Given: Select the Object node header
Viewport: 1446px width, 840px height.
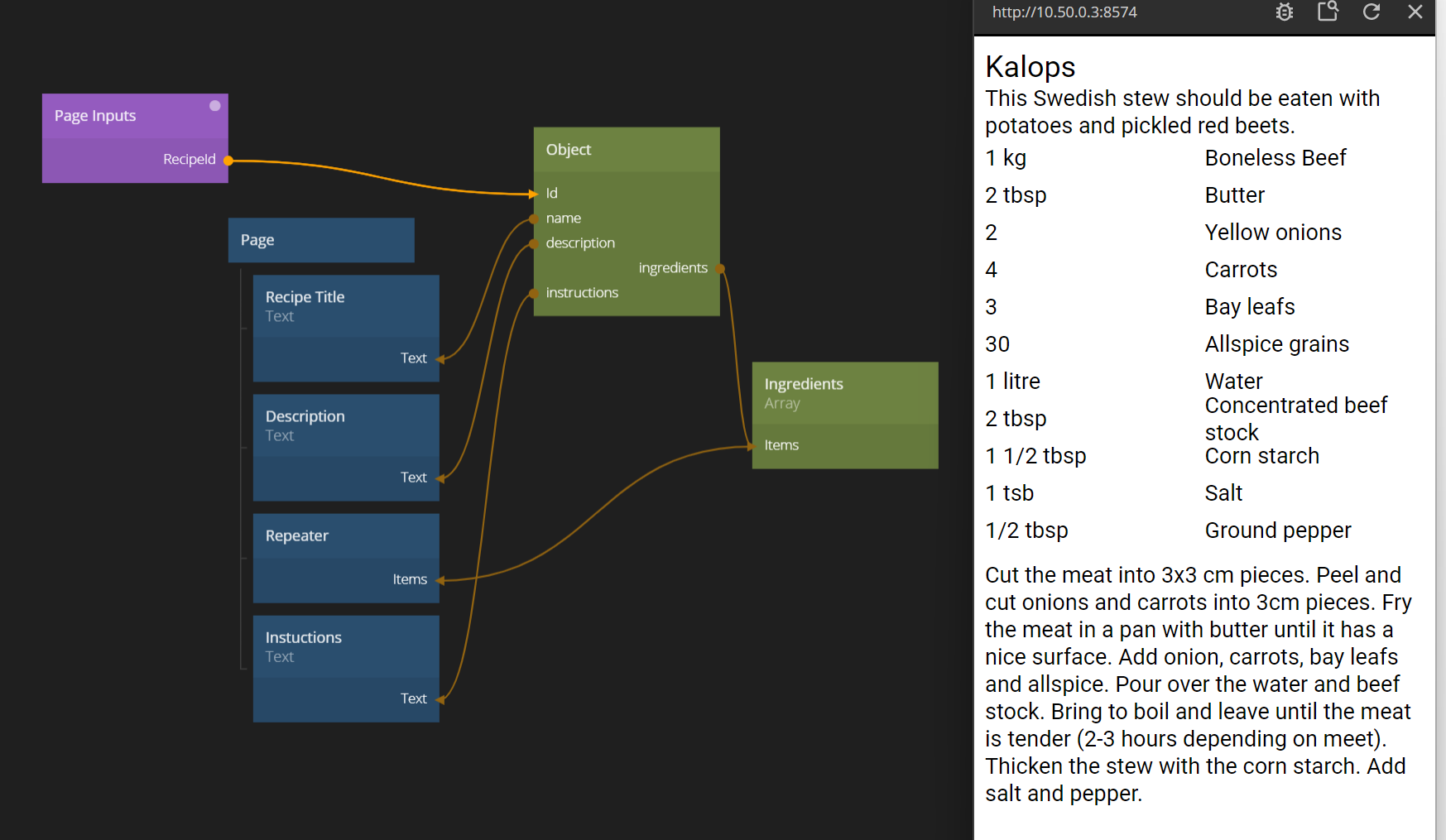Looking at the screenshot, I should tap(627, 150).
